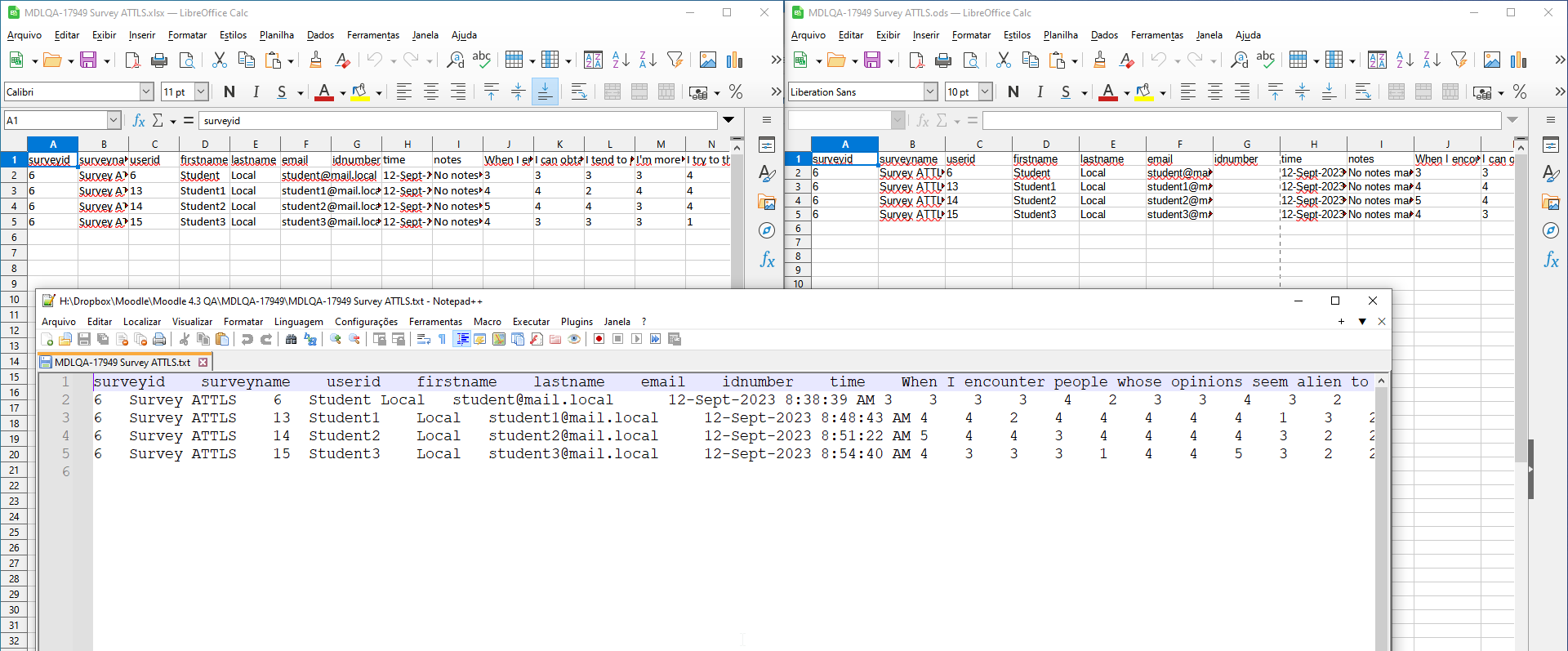This screenshot has height=651, width=1568.
Task: Toggle Italic in xlsx Calc window
Action: coord(256,91)
